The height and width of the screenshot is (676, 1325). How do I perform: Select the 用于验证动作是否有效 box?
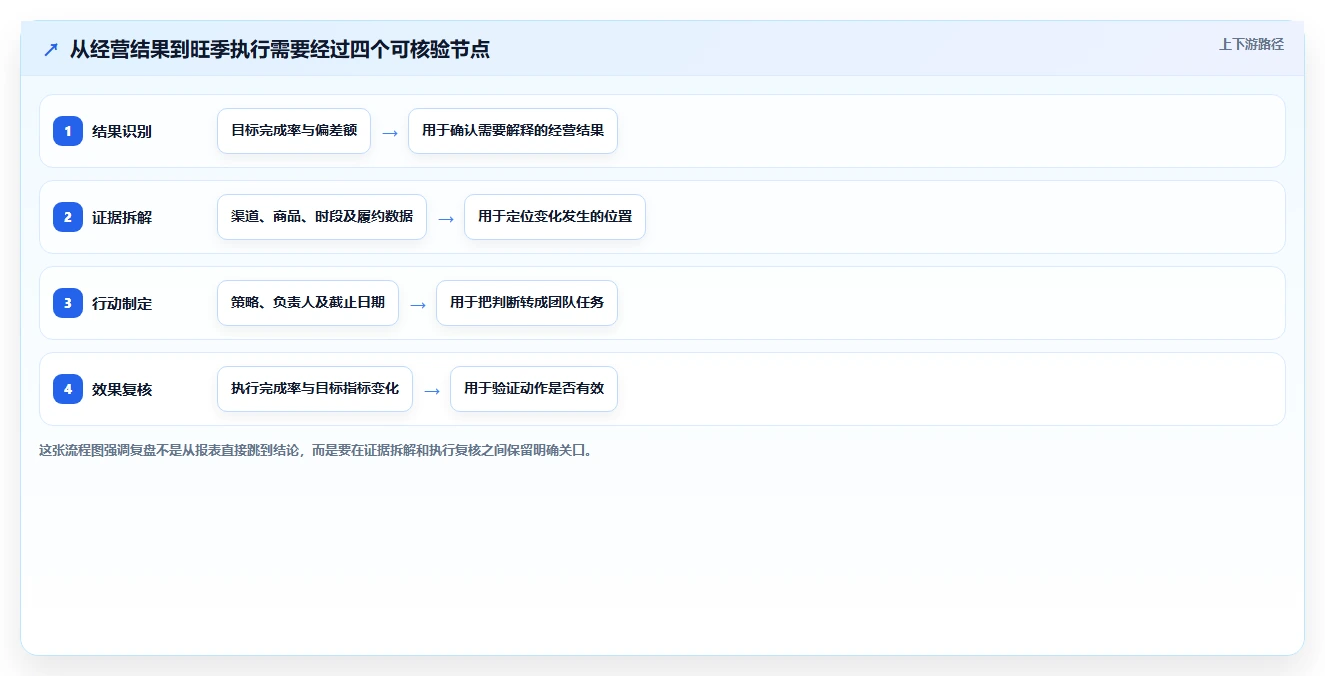pos(534,389)
